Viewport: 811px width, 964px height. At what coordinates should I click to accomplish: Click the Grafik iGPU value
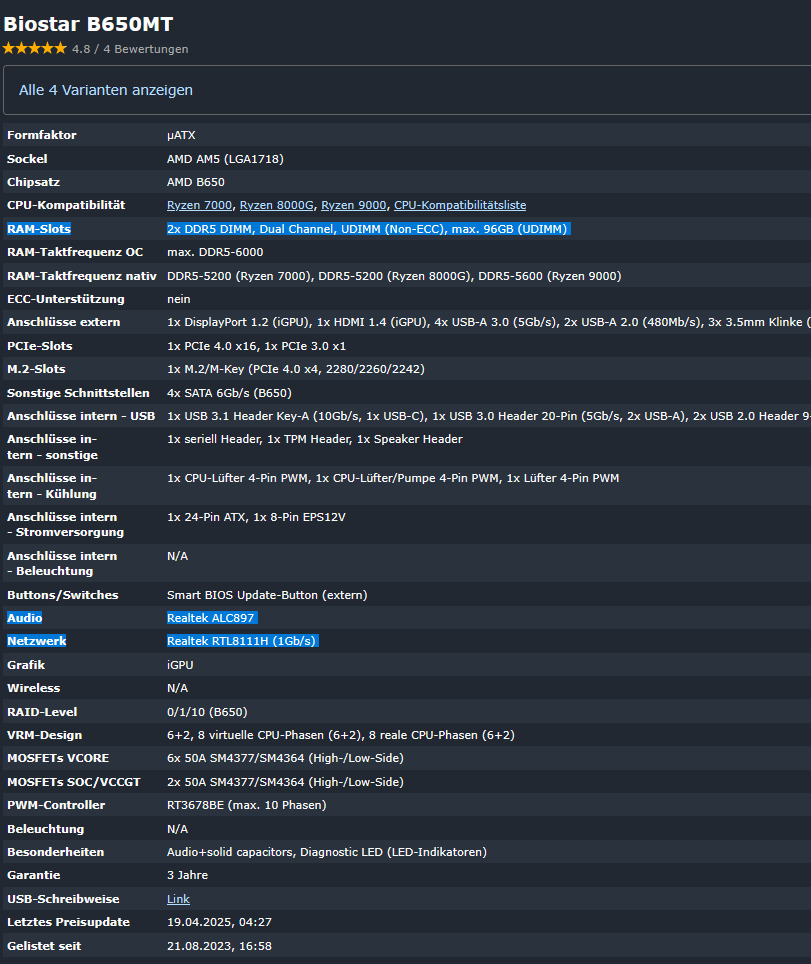coord(180,665)
